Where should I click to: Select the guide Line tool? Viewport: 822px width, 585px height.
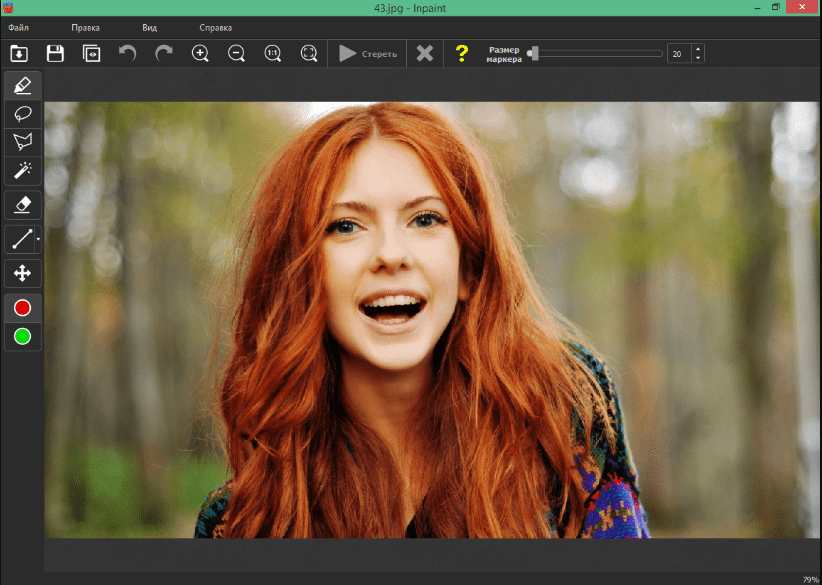[20, 239]
